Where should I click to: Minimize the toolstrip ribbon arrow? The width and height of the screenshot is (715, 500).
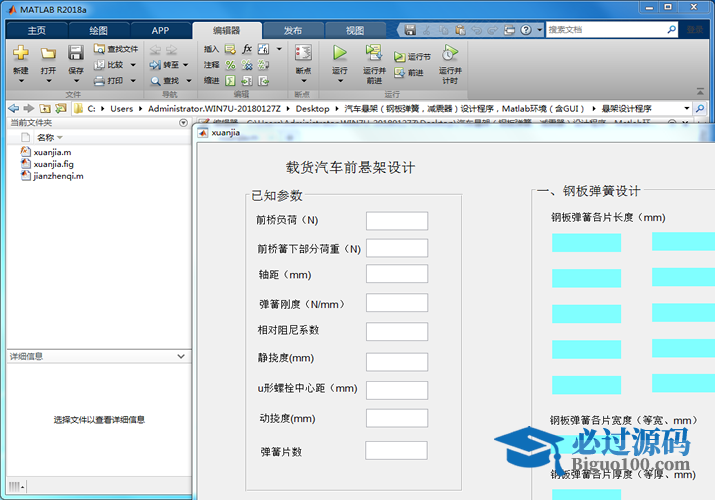click(700, 92)
